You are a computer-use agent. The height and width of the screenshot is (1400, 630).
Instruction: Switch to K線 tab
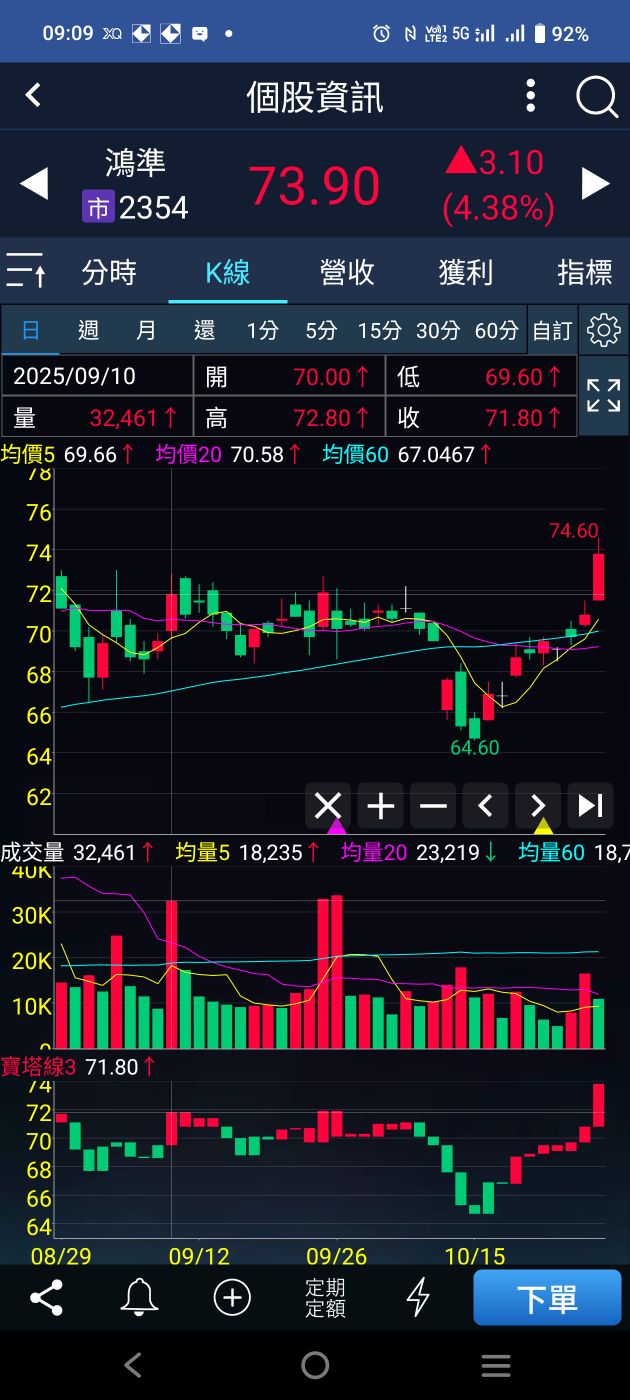228,272
